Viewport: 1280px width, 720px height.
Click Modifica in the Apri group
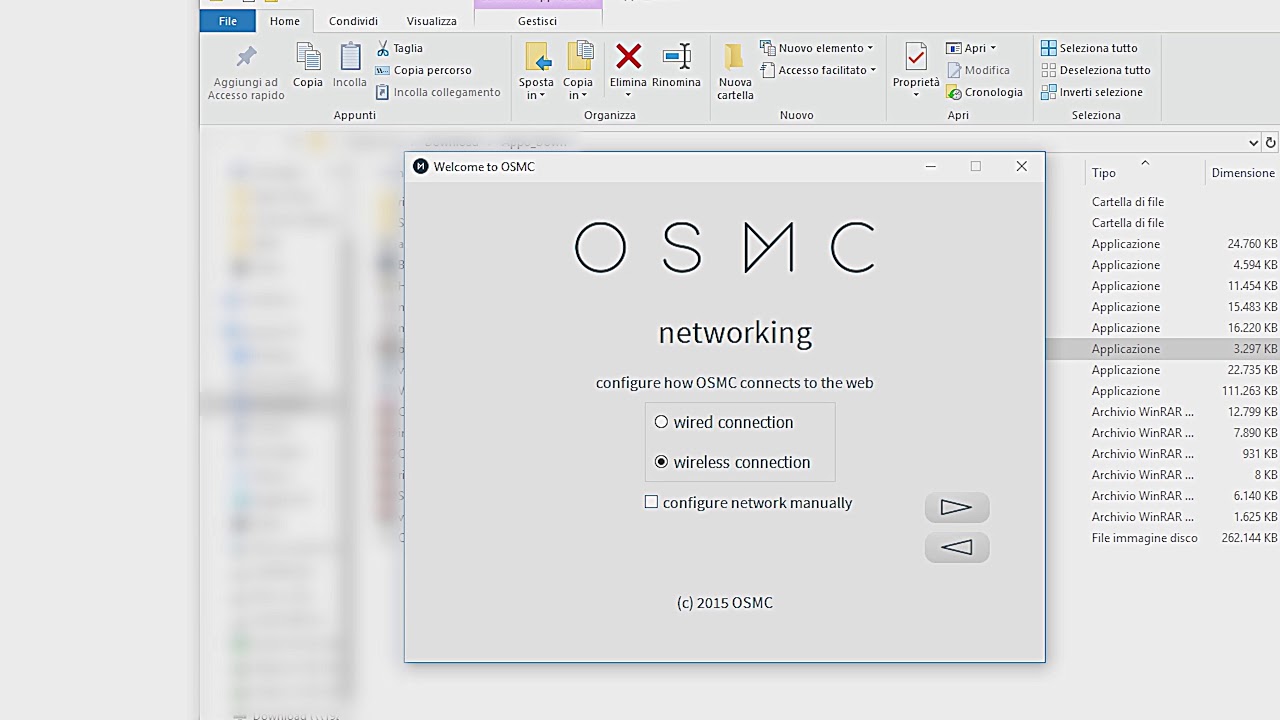[978, 70]
